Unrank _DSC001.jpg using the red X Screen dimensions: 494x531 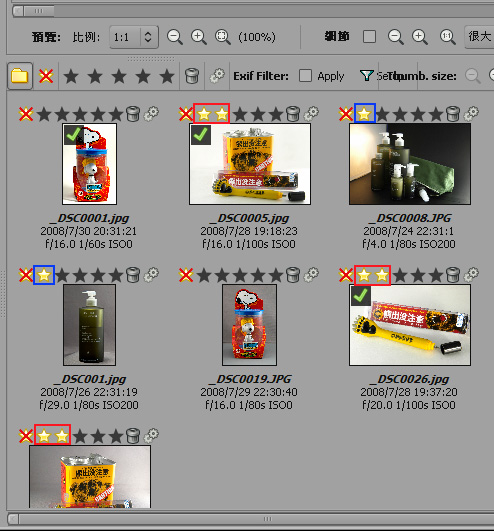pyautogui.click(x=26, y=275)
